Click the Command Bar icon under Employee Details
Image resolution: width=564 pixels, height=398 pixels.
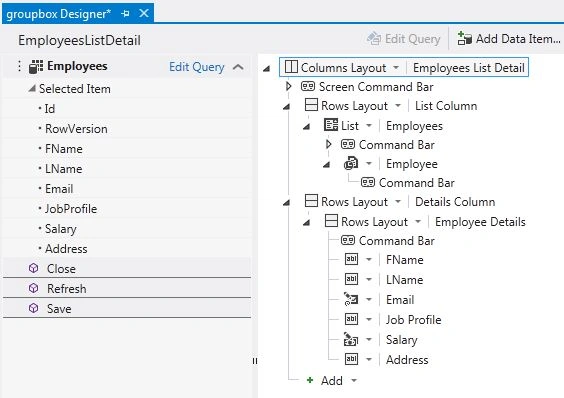tap(348, 240)
